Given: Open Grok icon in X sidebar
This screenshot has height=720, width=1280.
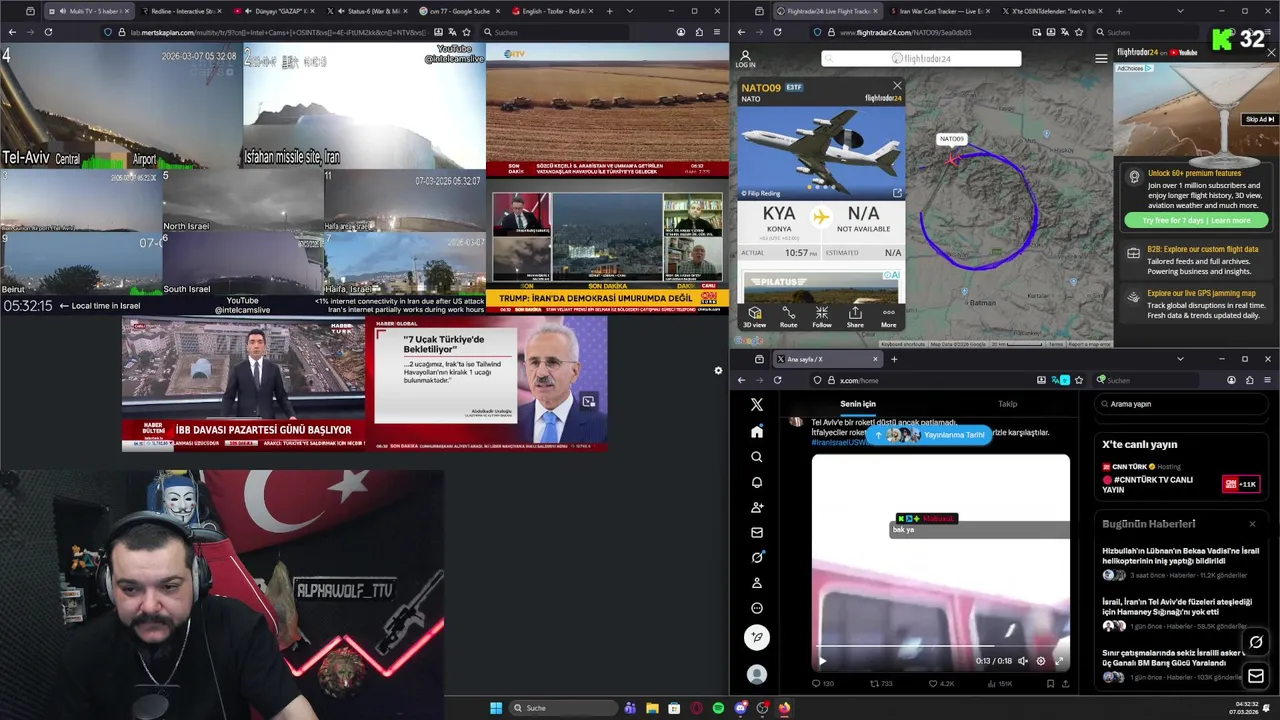Looking at the screenshot, I should point(757,557).
